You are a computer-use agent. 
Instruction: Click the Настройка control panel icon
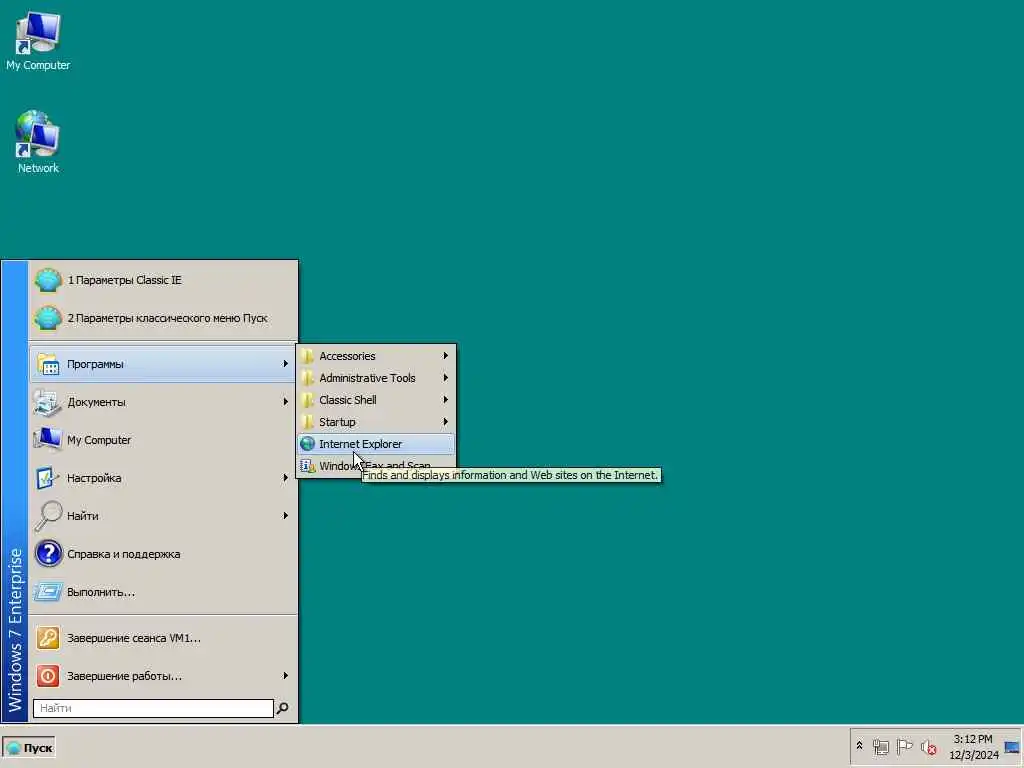pyautogui.click(x=48, y=478)
